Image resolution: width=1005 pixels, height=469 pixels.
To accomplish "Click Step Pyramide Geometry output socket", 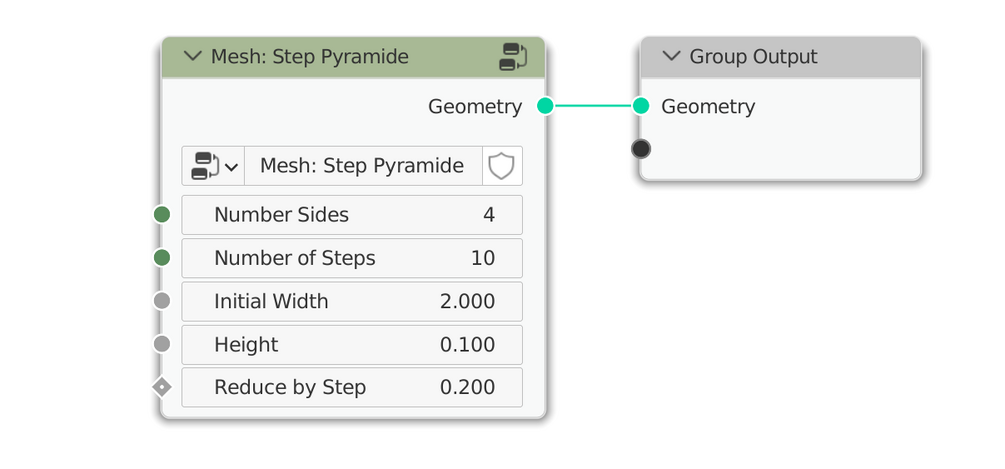I will [x=545, y=106].
